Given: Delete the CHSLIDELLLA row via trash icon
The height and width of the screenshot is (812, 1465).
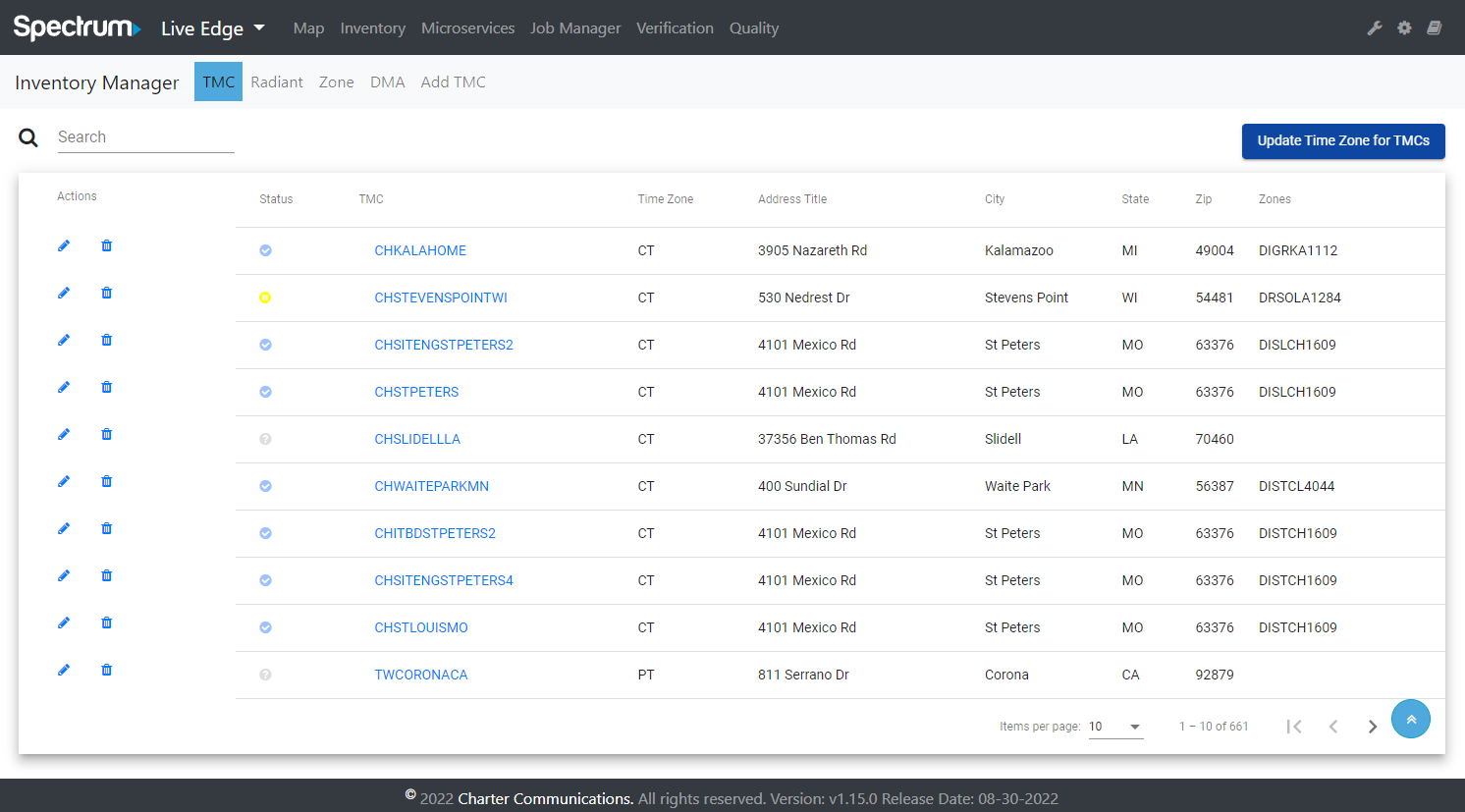Looking at the screenshot, I should tap(106, 434).
